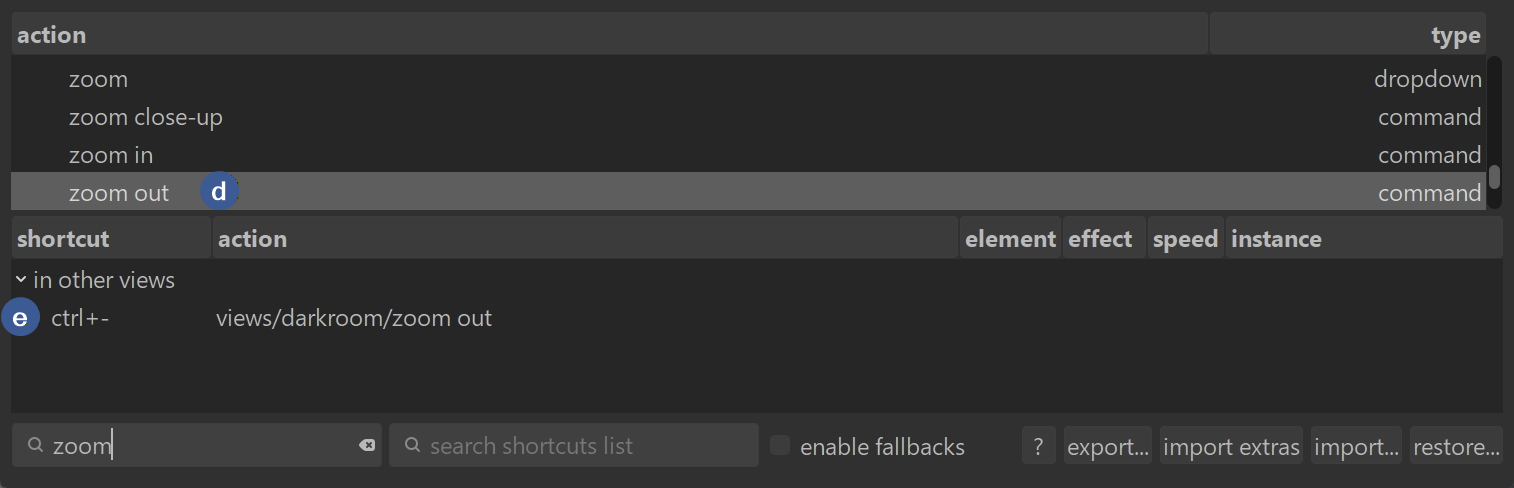Click the magnifier icon beside zoom text

[x=35, y=446]
